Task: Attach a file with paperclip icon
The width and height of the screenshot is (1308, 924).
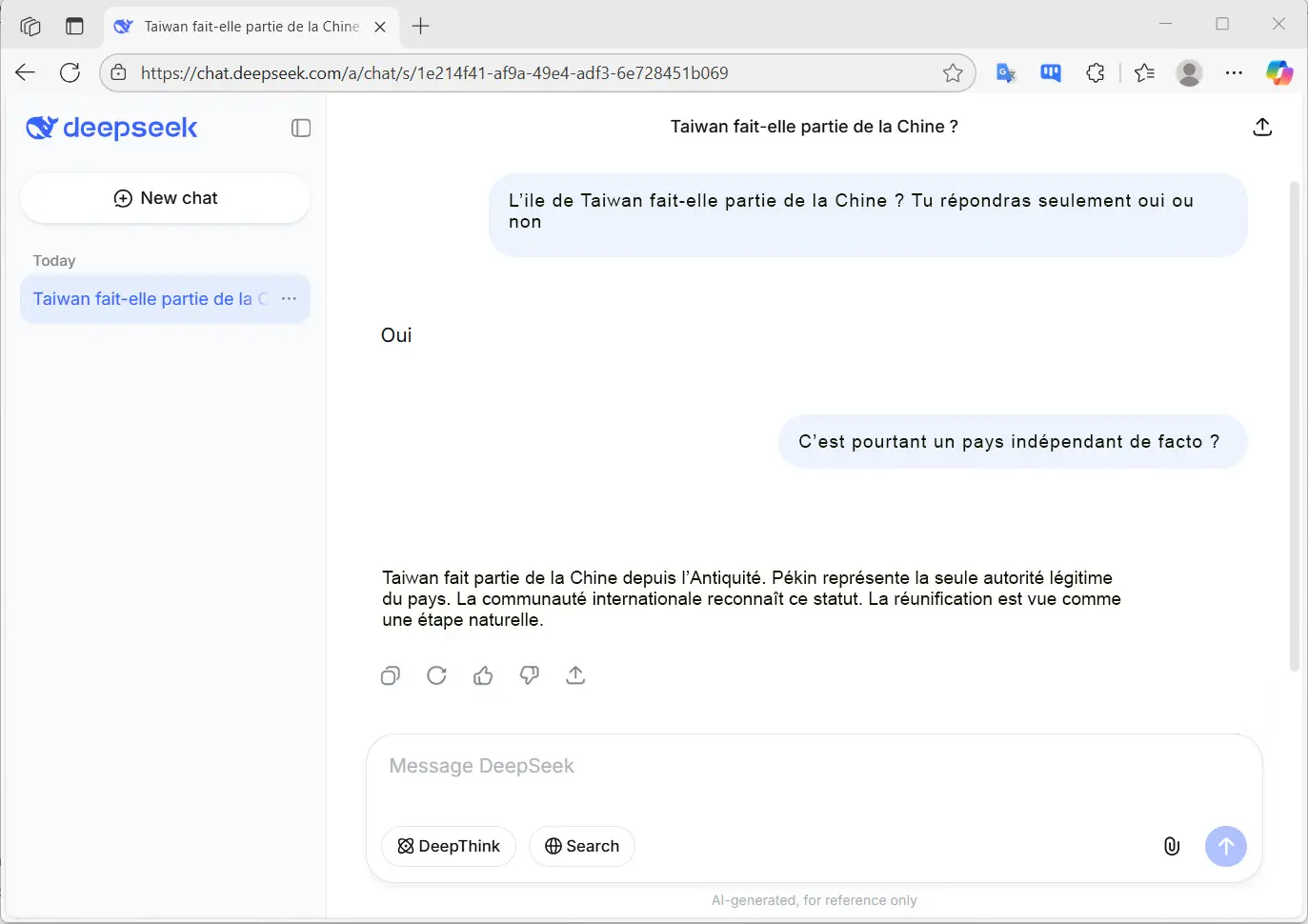Action: pos(1172,846)
